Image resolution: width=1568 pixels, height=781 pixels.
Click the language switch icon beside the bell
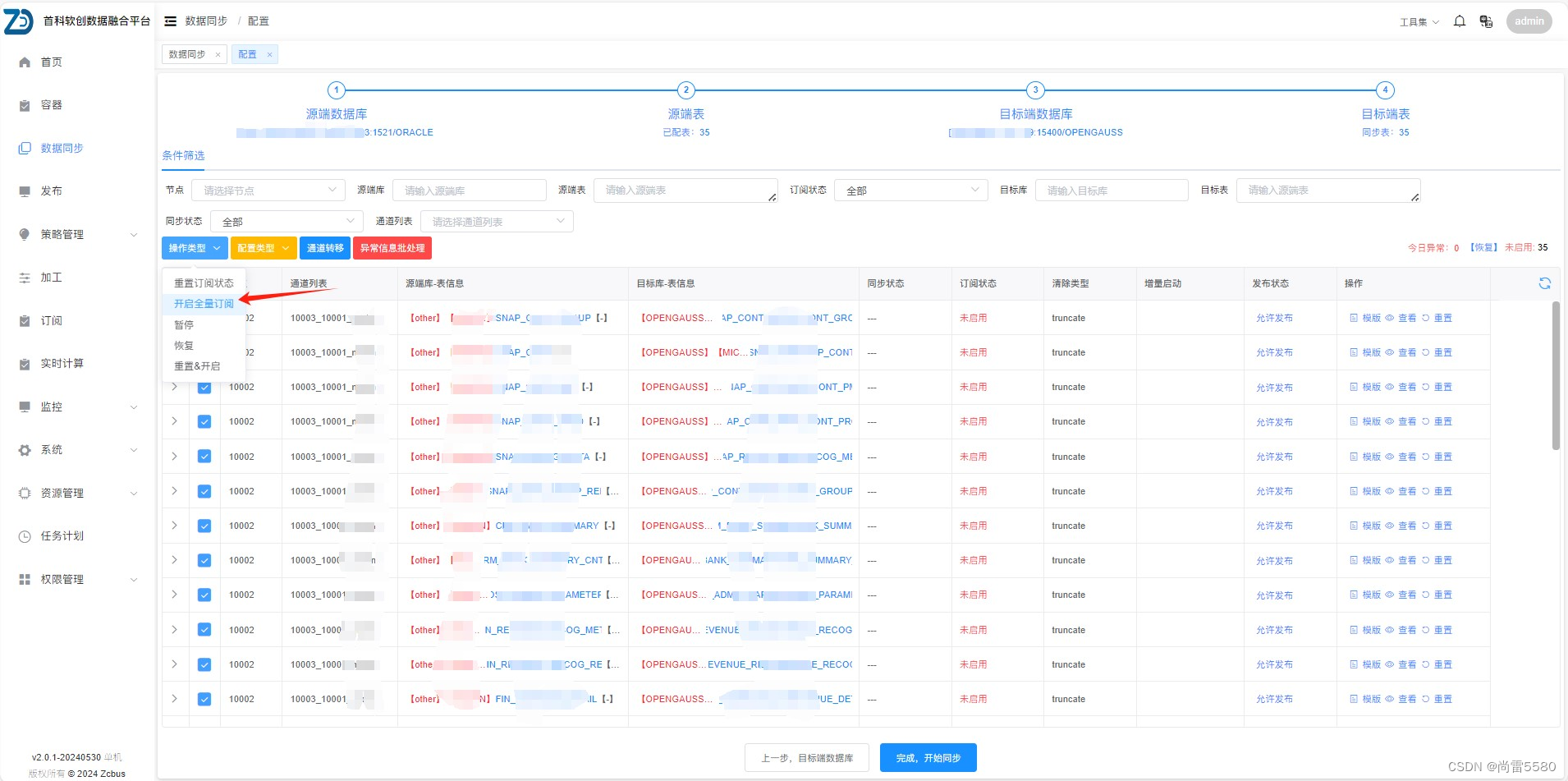[x=1486, y=21]
